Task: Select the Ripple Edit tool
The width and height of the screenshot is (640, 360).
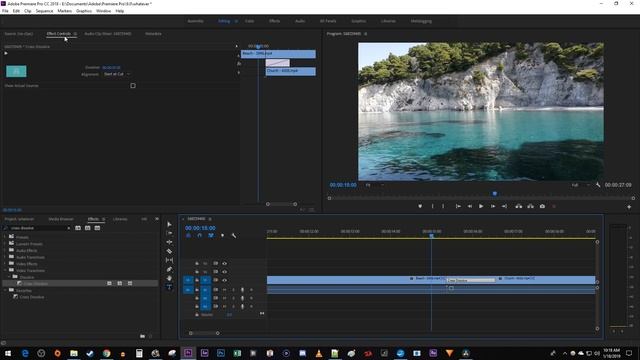Action: (x=169, y=242)
